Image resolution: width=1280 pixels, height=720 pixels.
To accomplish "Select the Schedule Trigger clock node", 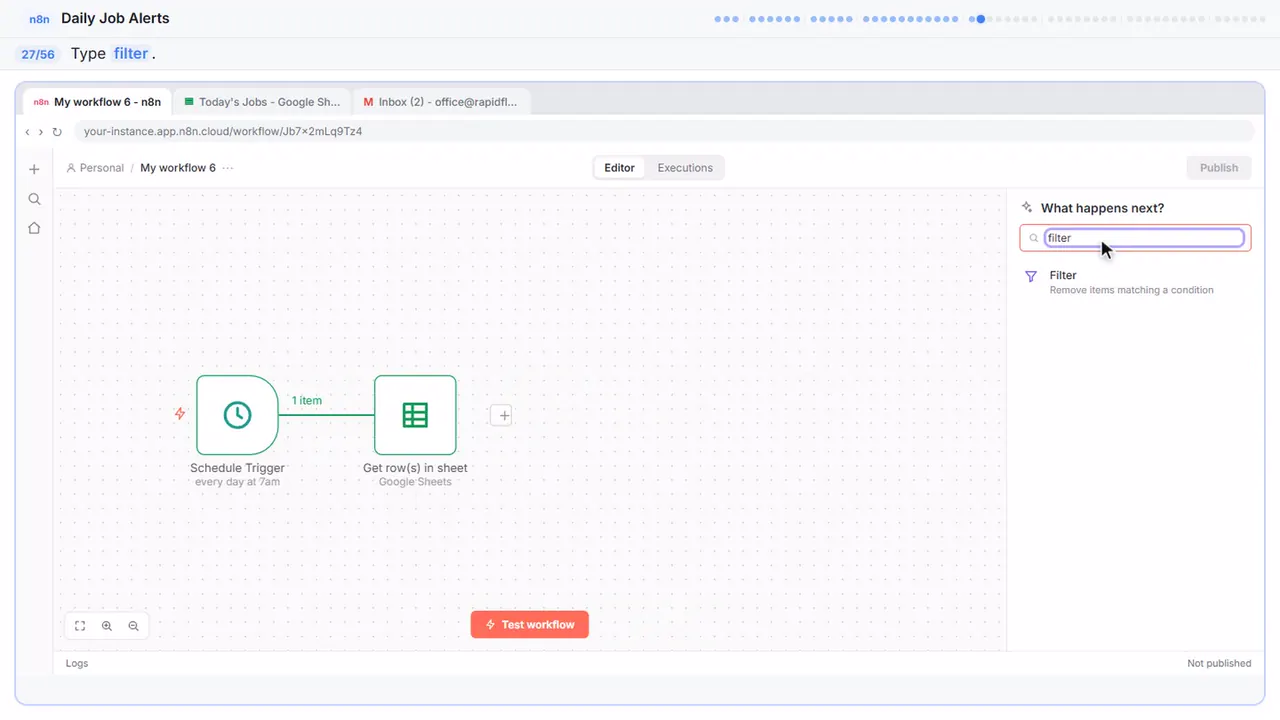I will tap(237, 415).
